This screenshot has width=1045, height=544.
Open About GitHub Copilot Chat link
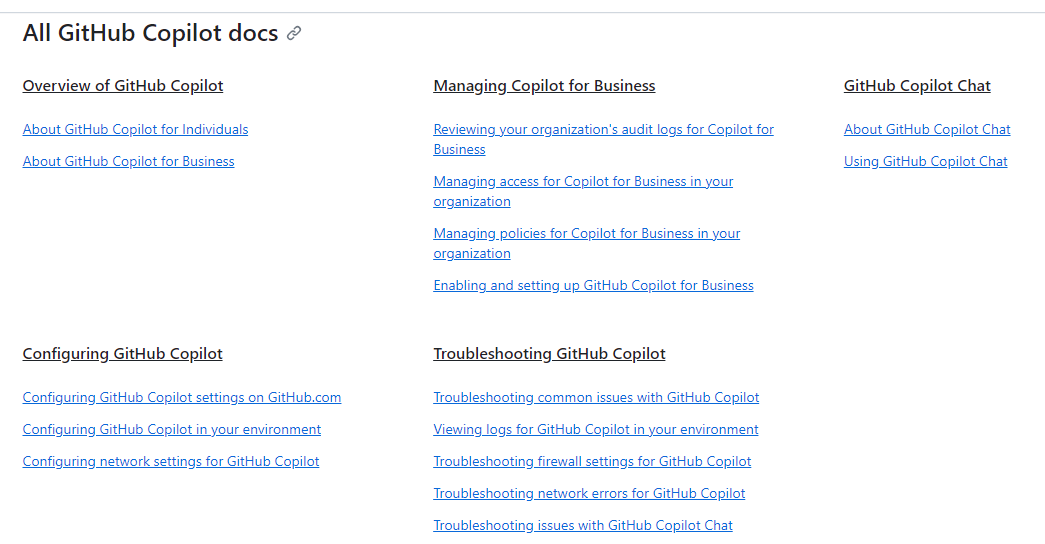(927, 129)
